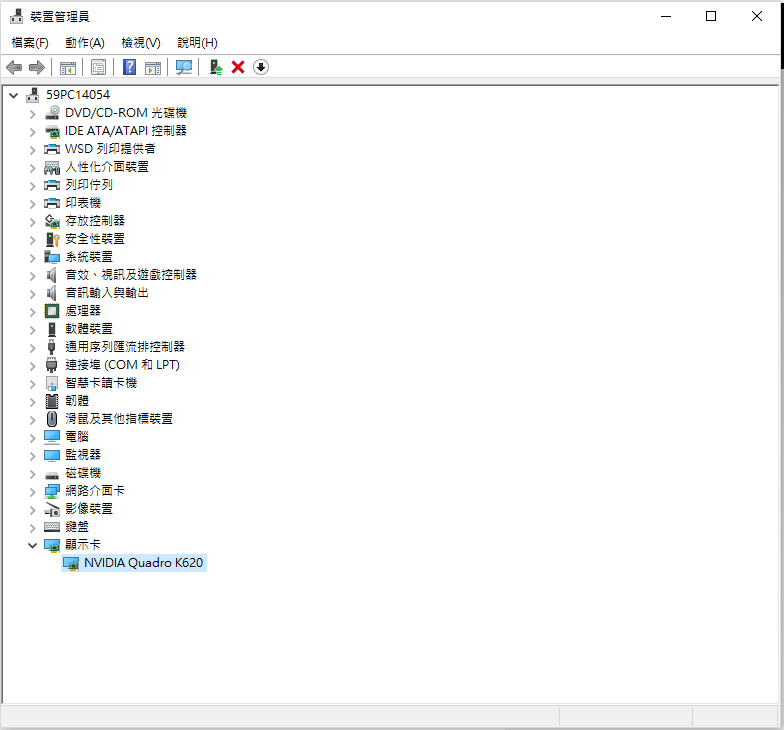Toggle the action pane toolbar icon

click(153, 68)
